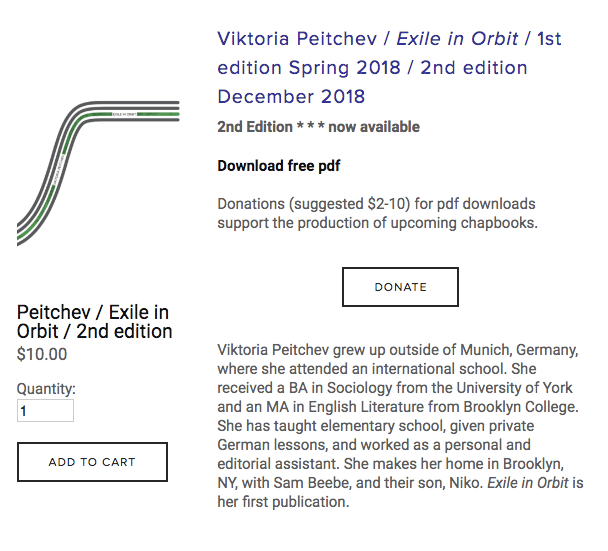Image resolution: width=608 pixels, height=551 pixels.
Task: Focus the Quantity input field
Action: pyautogui.click(x=45, y=411)
